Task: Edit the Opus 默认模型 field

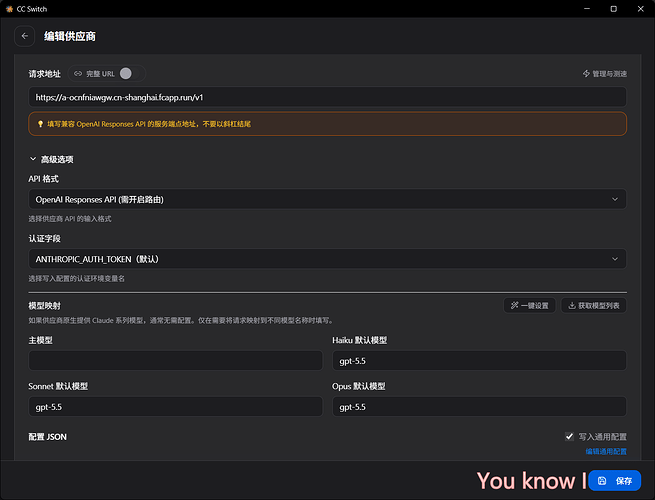Action: click(479, 406)
